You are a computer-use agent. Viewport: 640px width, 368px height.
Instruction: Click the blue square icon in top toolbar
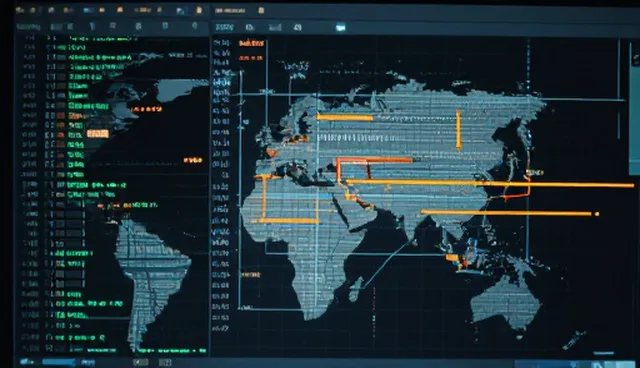[x=88, y=10]
